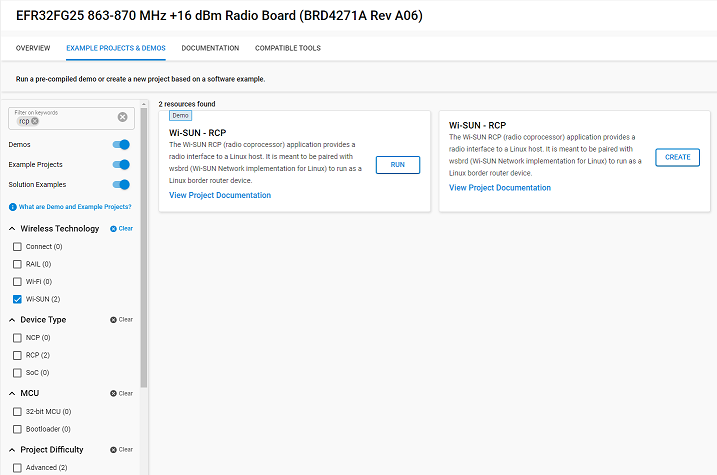
Task: Turn off the Solution Examples switch
Action: (122, 185)
